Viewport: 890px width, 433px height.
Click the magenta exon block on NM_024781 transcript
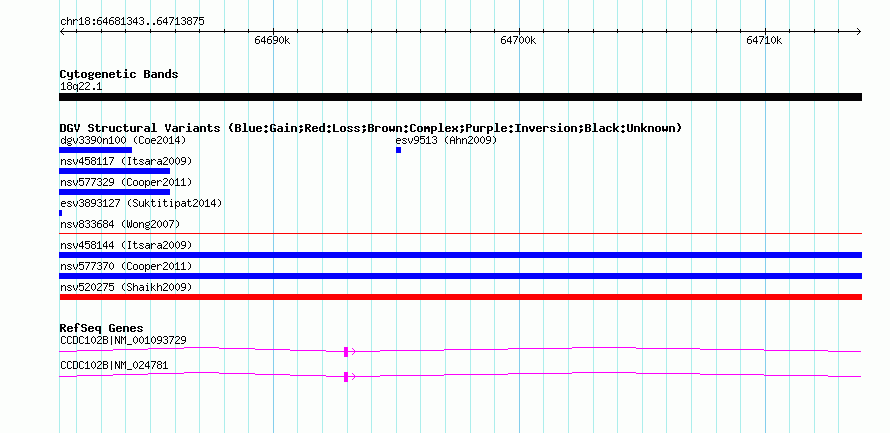(346, 377)
